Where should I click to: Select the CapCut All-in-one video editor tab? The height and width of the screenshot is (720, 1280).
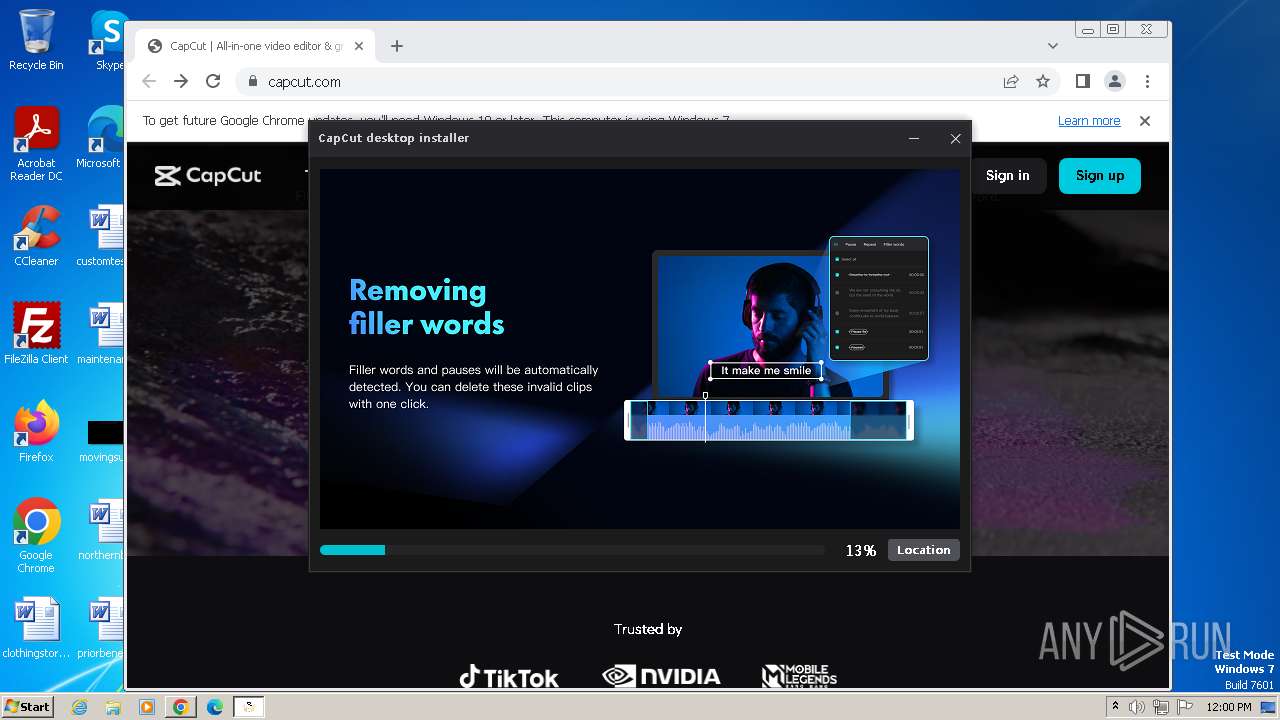point(255,46)
